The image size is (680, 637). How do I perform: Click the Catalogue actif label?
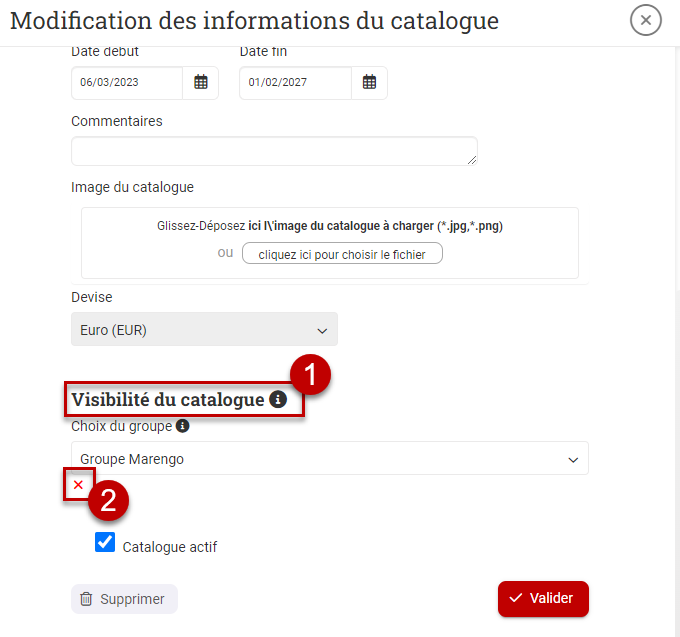[x=169, y=547]
